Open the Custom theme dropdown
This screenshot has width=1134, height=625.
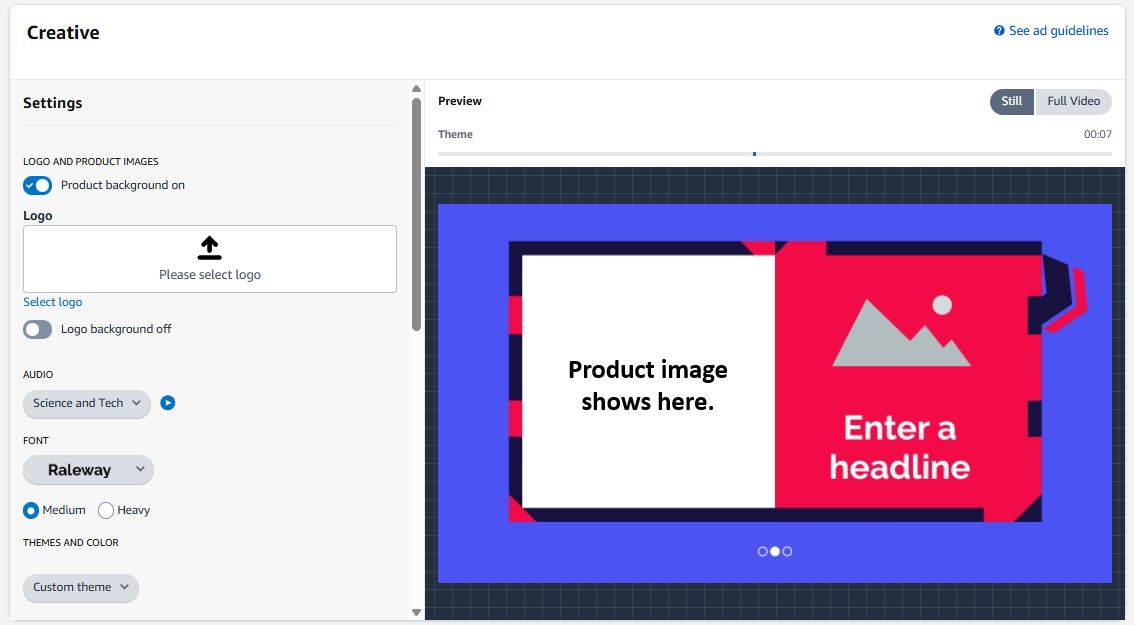click(x=80, y=588)
